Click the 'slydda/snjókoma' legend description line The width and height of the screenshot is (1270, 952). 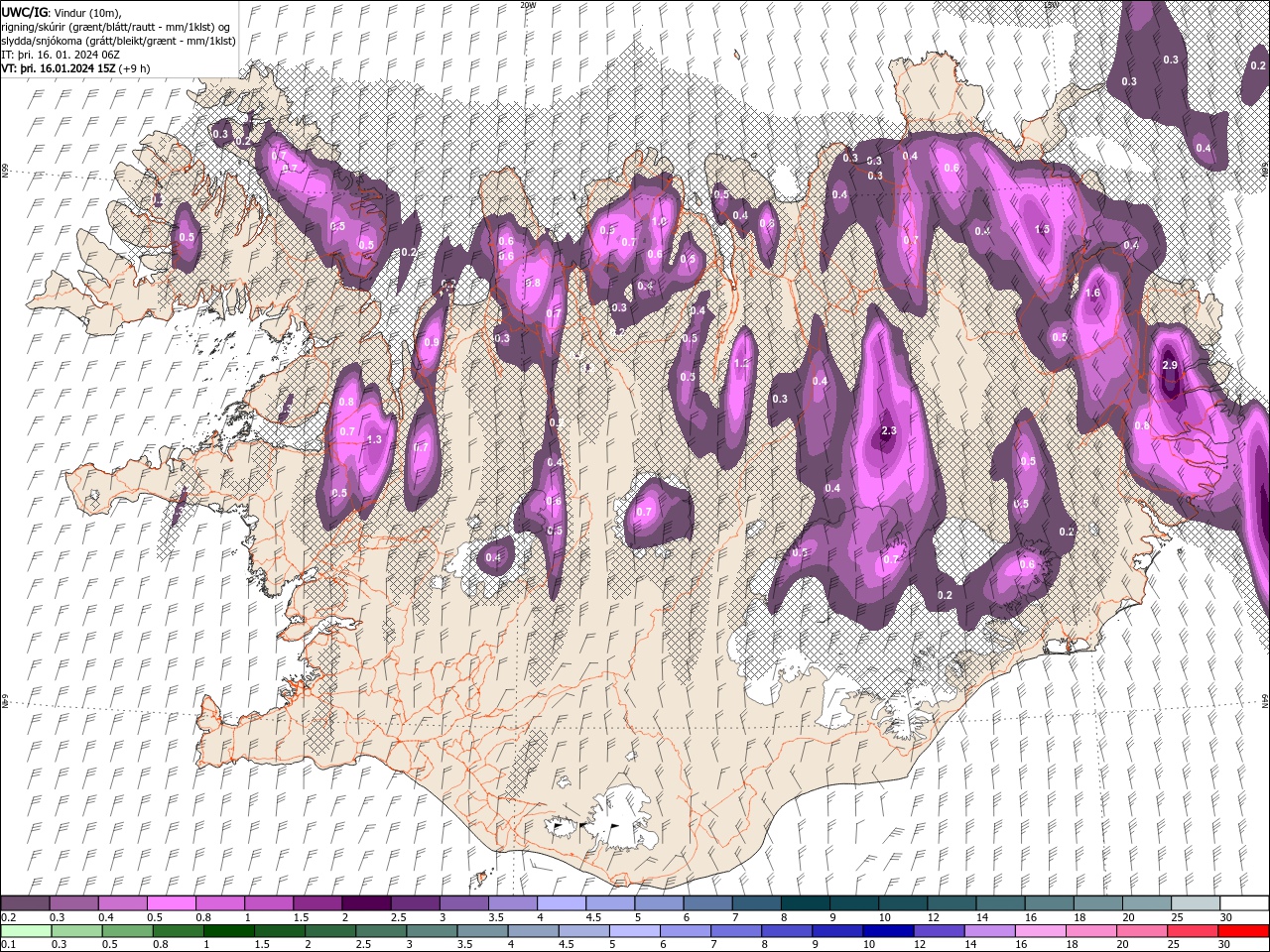[x=118, y=41]
